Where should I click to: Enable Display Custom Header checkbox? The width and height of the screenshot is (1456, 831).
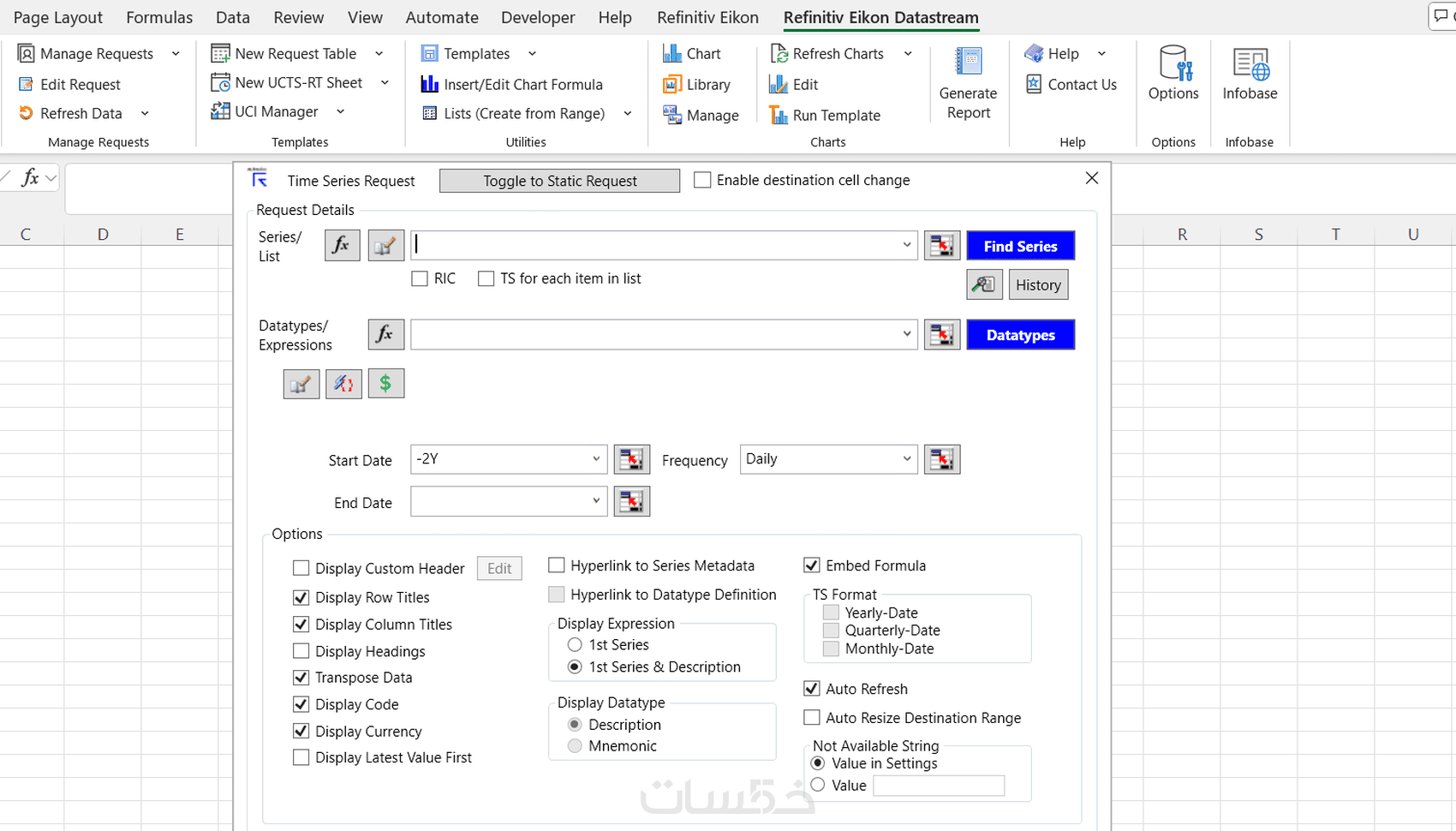tap(301, 568)
